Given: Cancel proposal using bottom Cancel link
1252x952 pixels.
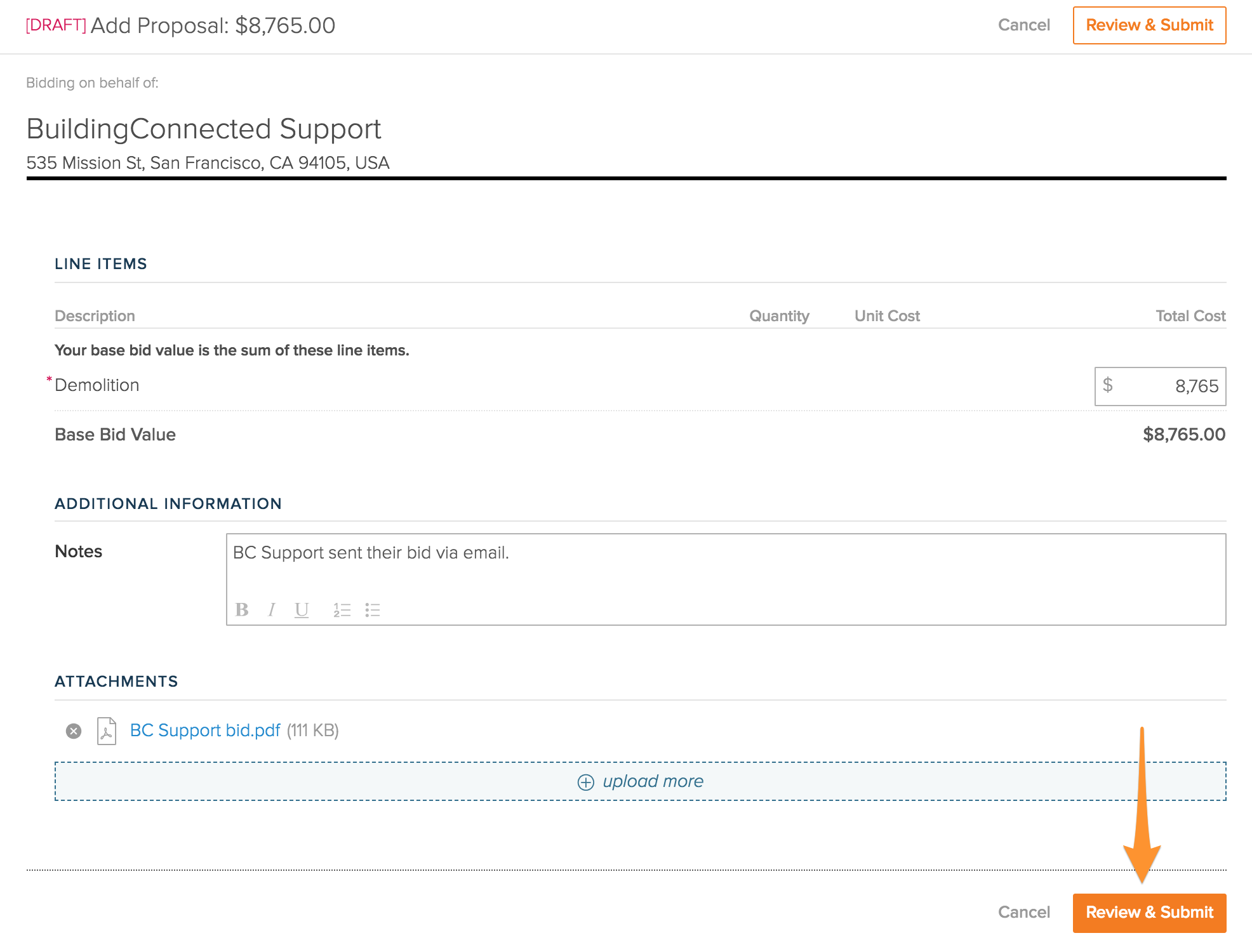Looking at the screenshot, I should [x=1023, y=913].
